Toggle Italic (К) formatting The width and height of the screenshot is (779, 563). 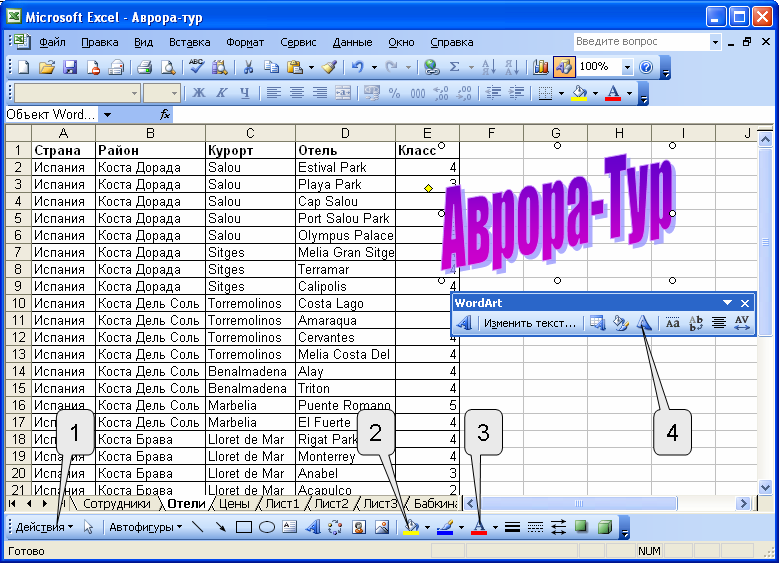pos(222,93)
